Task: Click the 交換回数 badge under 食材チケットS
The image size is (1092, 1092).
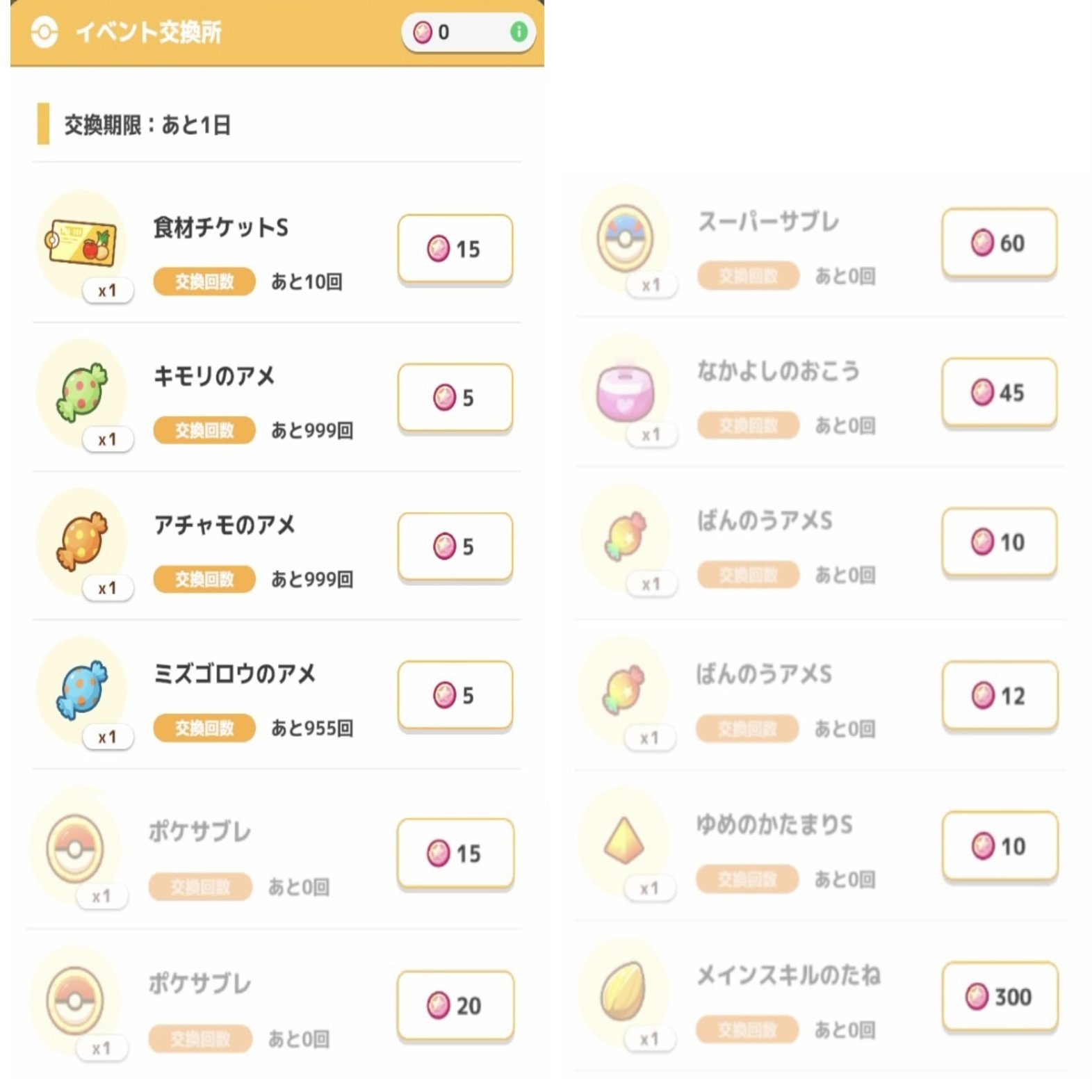Action: 202,282
